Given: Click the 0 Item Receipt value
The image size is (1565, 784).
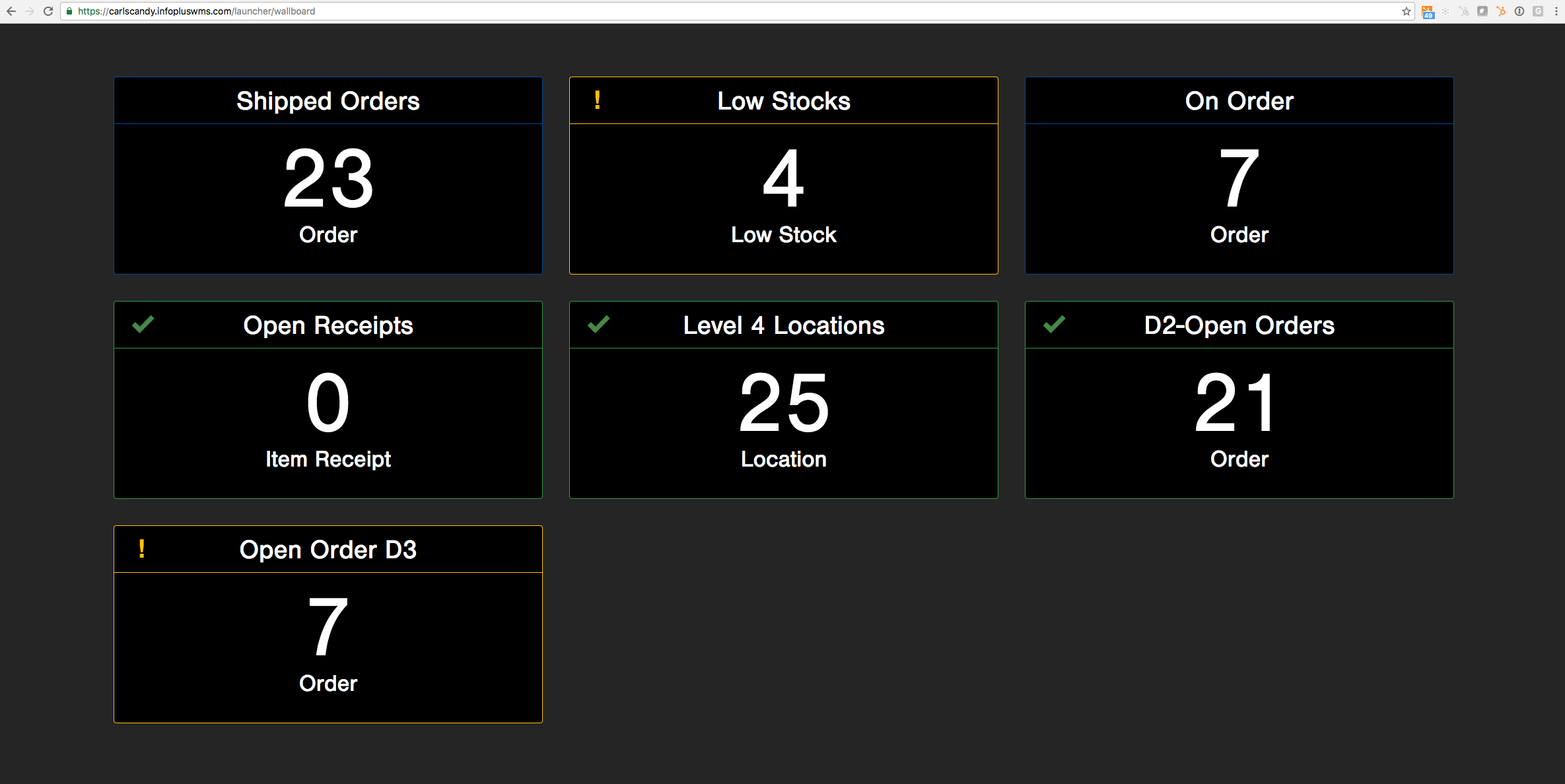Looking at the screenshot, I should pyautogui.click(x=328, y=403).
